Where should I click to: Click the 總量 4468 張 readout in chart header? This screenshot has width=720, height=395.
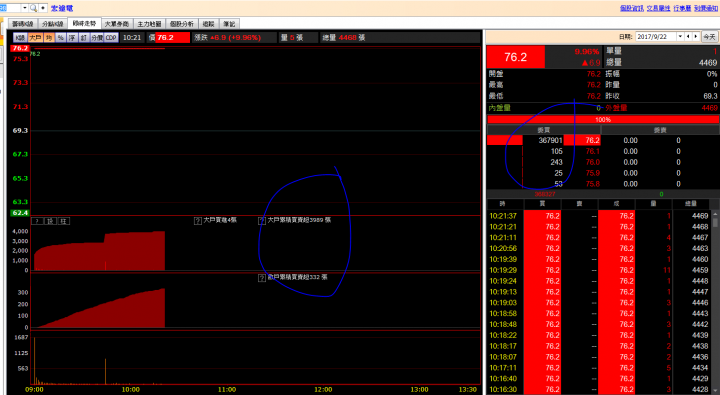pos(344,38)
